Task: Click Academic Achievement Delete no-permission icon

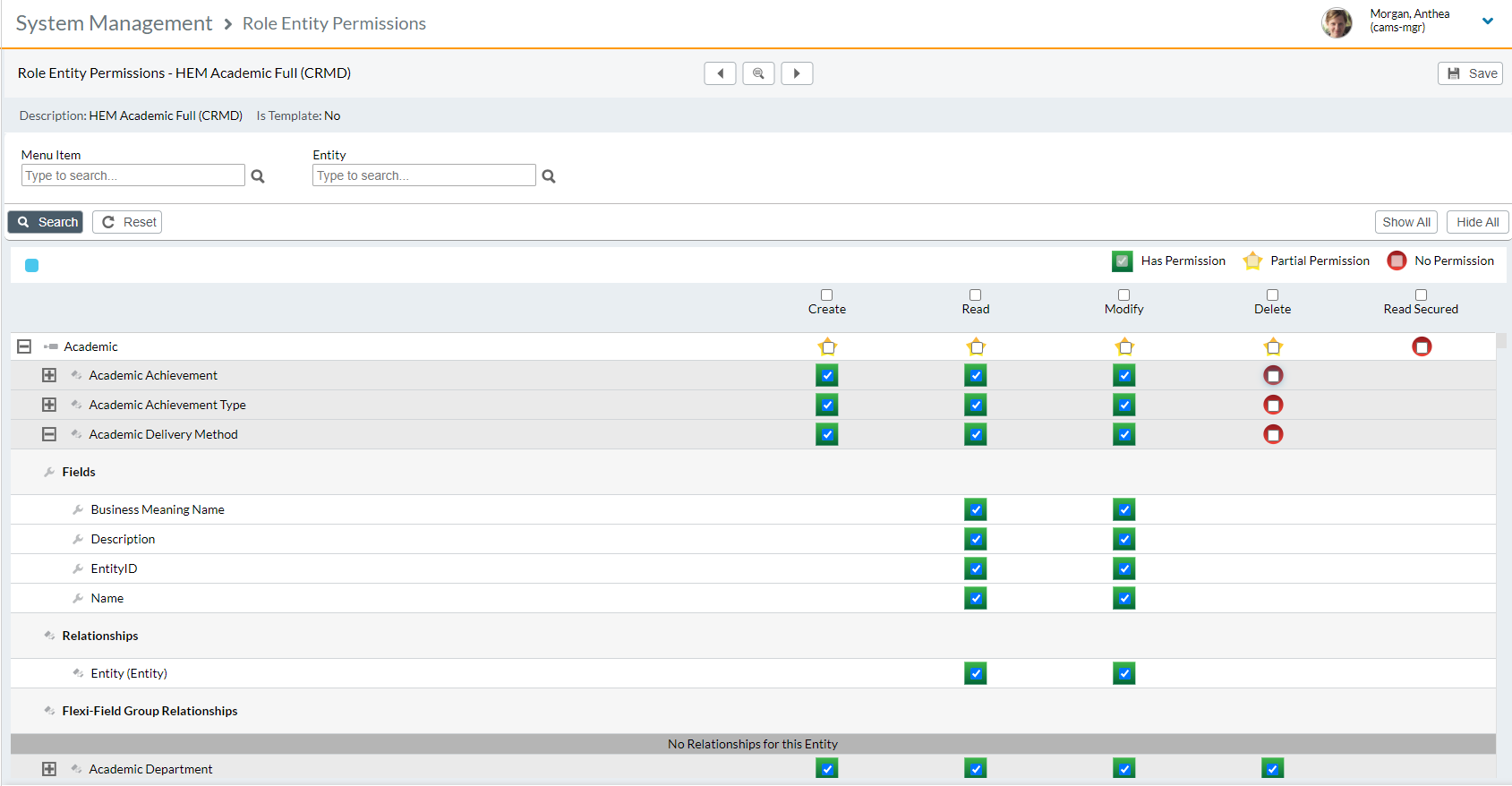Action: pos(1272,375)
